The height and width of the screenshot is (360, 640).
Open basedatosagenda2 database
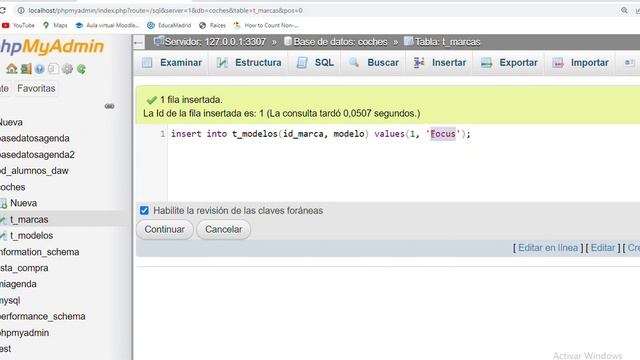coord(37,155)
